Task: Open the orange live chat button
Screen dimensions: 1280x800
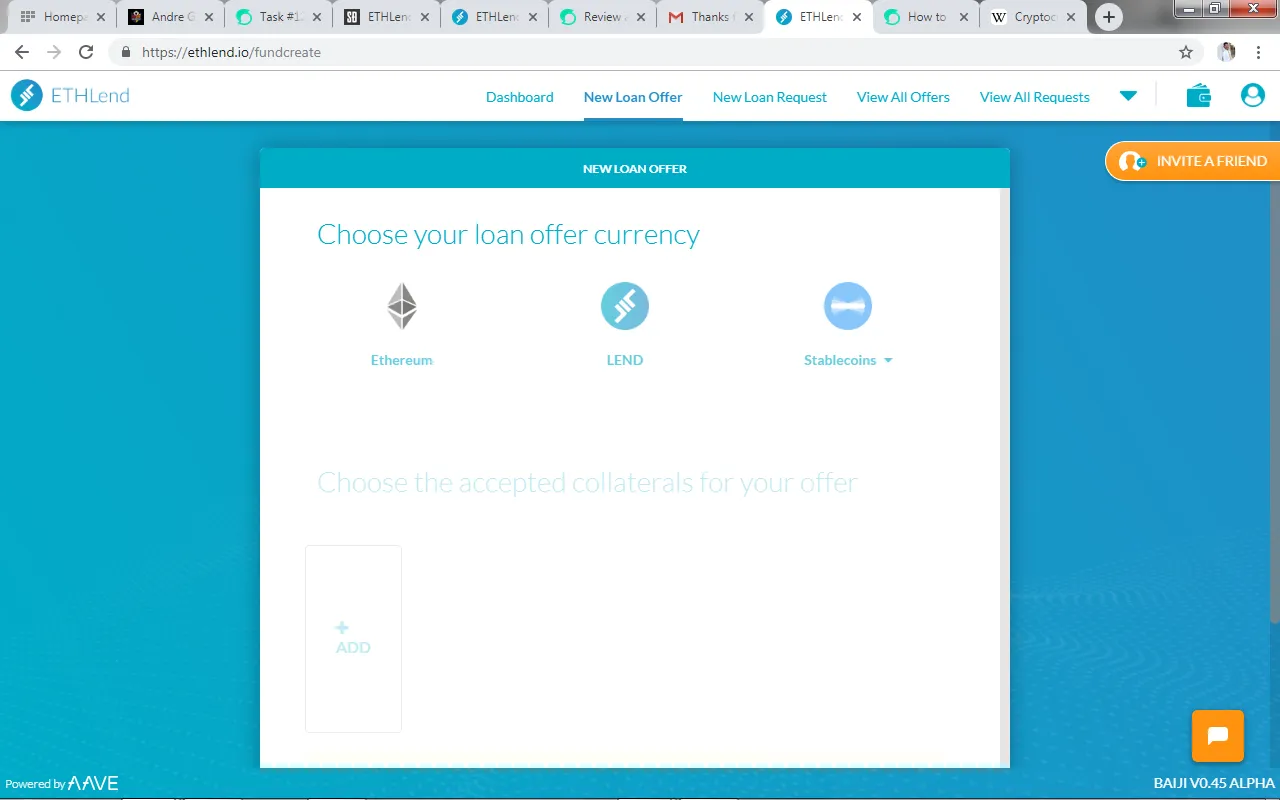Action: (x=1218, y=736)
